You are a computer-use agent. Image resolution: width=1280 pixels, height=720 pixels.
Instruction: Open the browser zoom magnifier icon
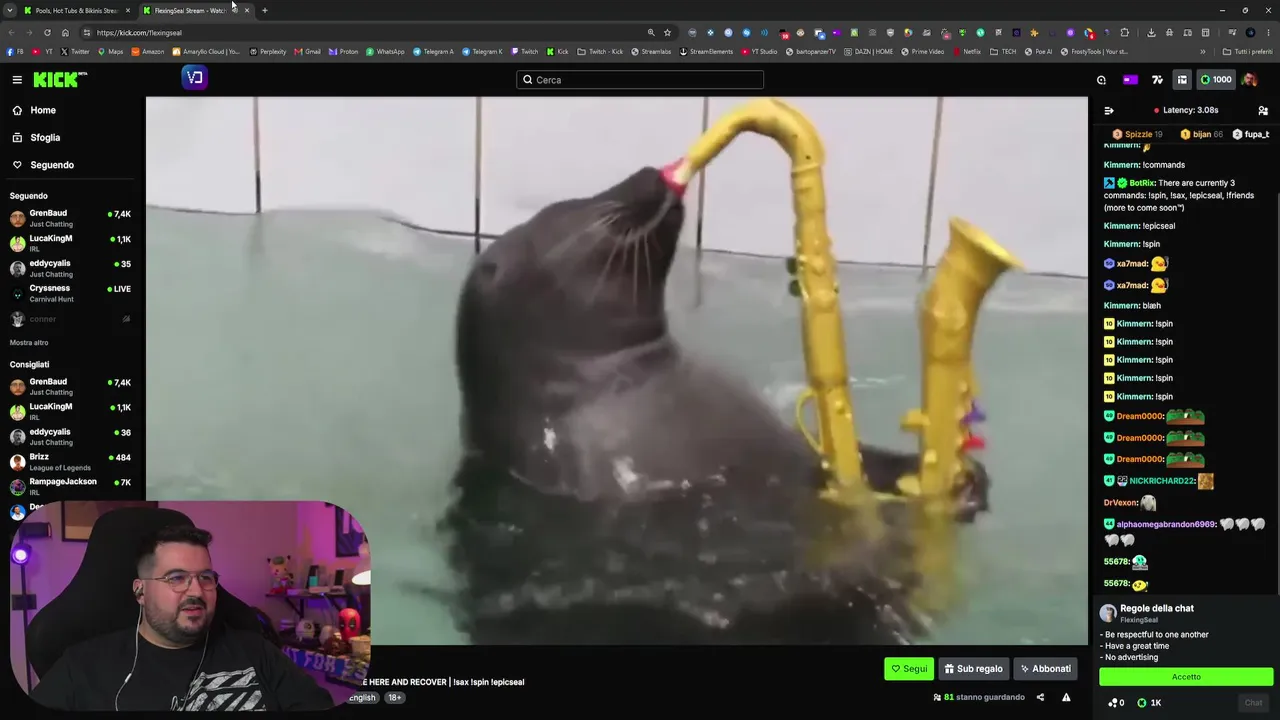pos(651,33)
